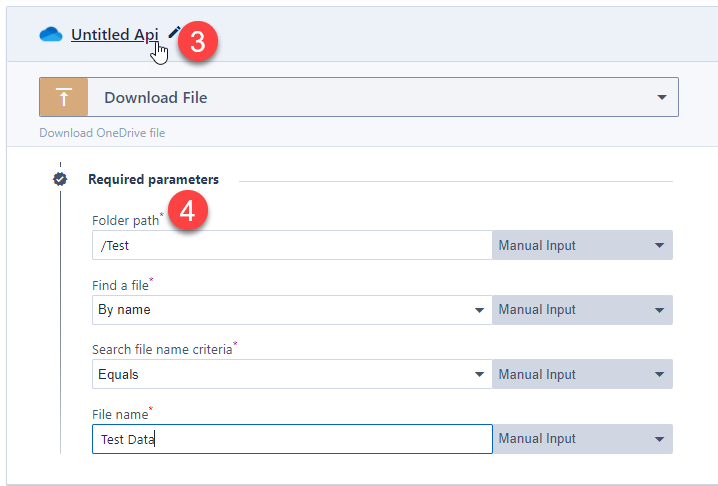The image size is (718, 486).
Task: Click the Find a file label
Action: (x=120, y=285)
